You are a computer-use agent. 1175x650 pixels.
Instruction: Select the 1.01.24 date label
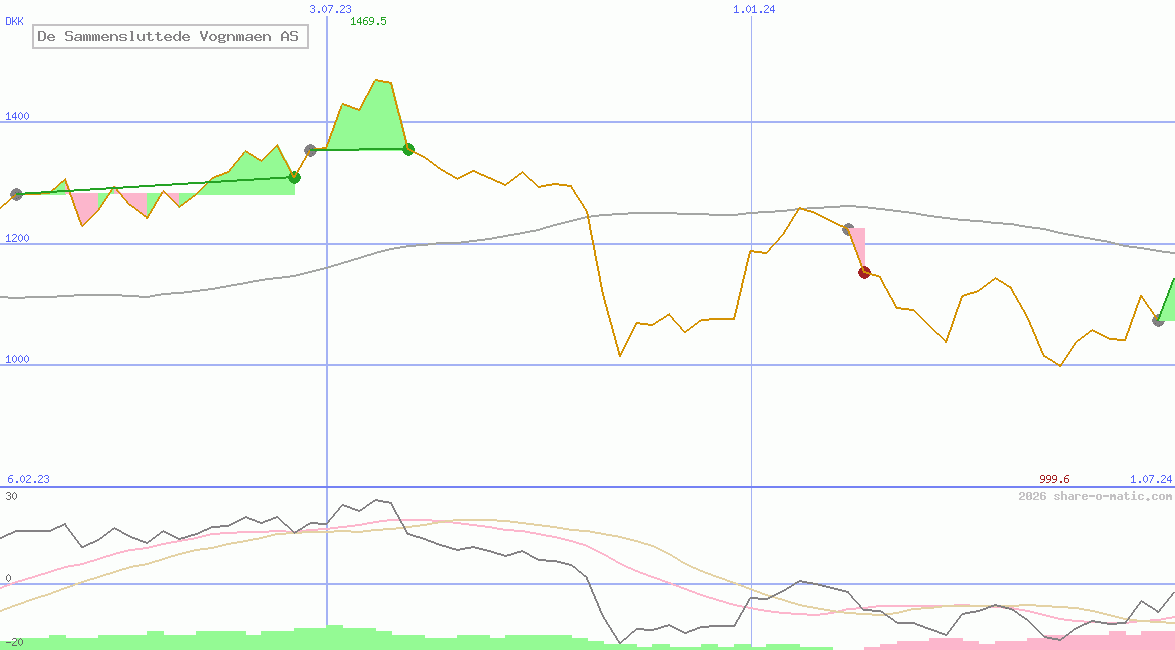tap(754, 9)
